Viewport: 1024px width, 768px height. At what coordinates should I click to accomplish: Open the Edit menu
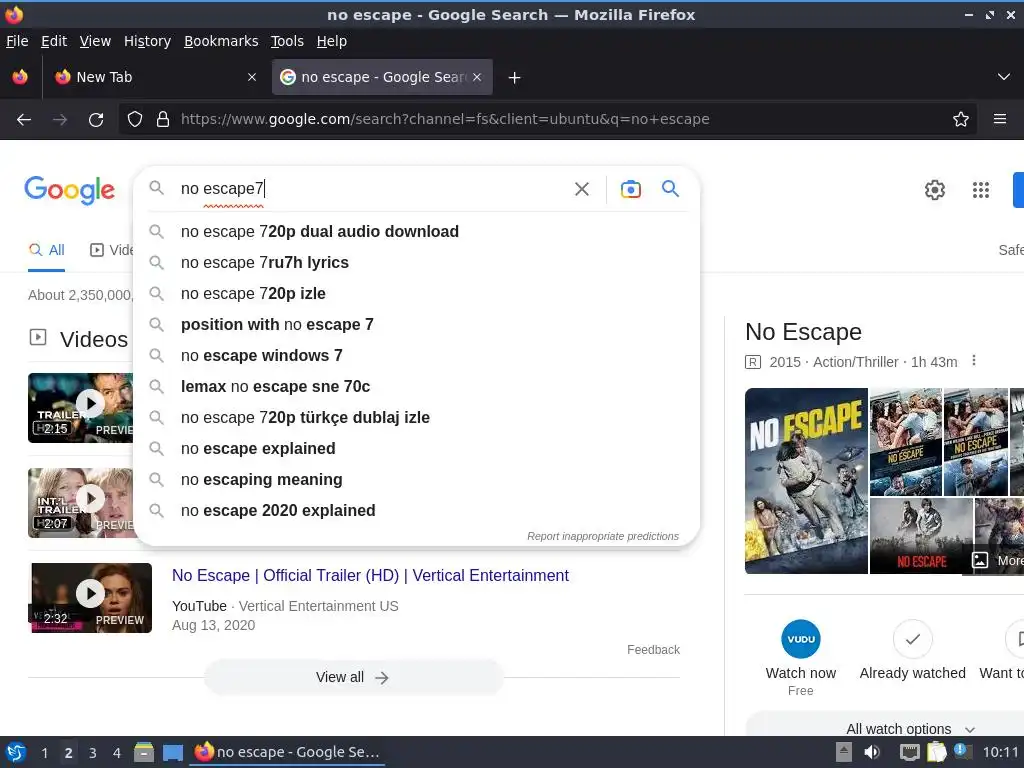54,41
